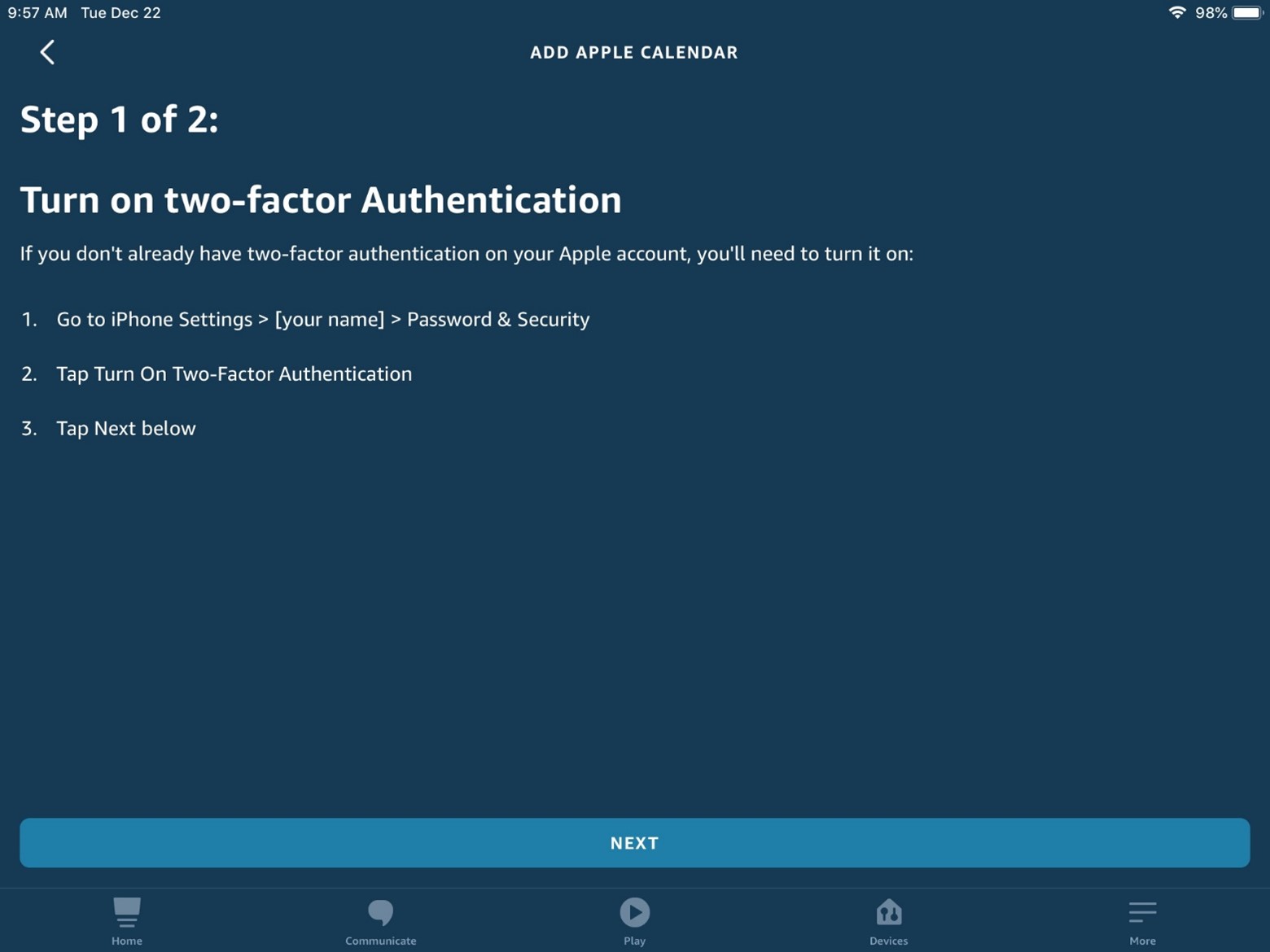Tap the 98% battery percentage
Viewport: 1270px width, 952px height.
tap(1211, 13)
